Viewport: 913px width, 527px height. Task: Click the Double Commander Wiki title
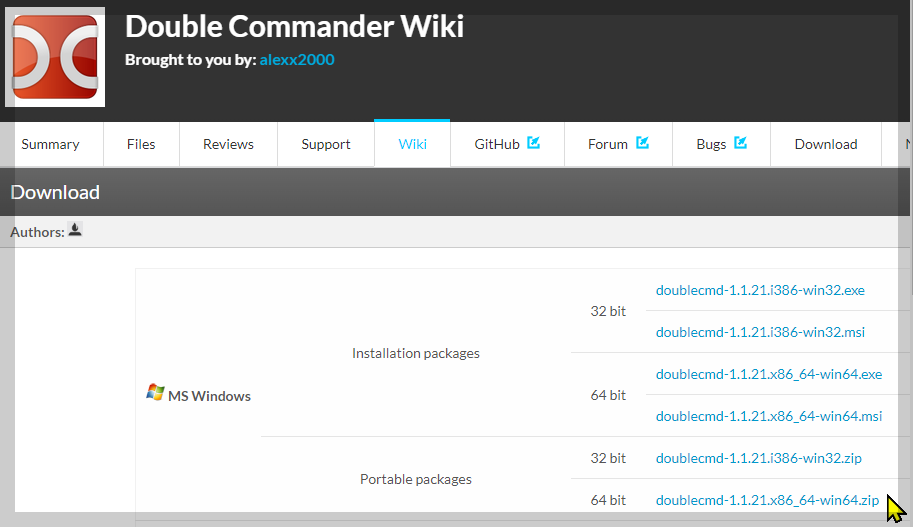(x=294, y=27)
